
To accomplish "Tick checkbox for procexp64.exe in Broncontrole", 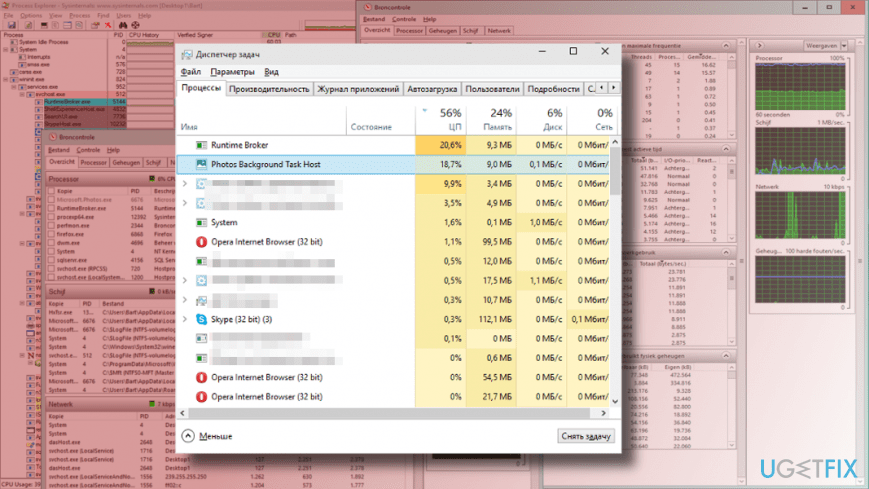I will coord(52,217).
